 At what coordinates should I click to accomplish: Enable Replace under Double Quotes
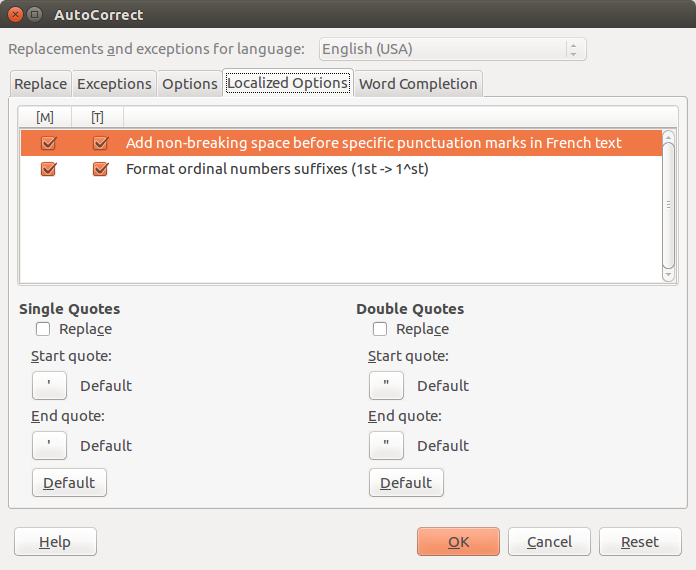click(x=380, y=329)
